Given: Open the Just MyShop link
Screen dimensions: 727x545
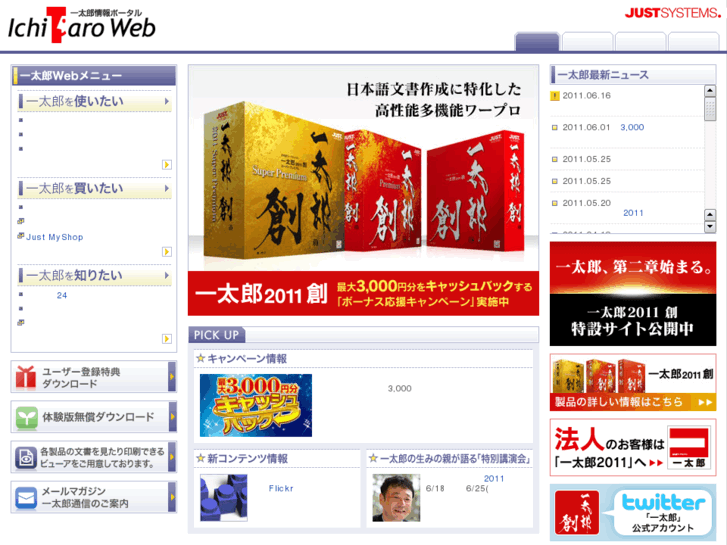Looking at the screenshot, I should (55, 237).
